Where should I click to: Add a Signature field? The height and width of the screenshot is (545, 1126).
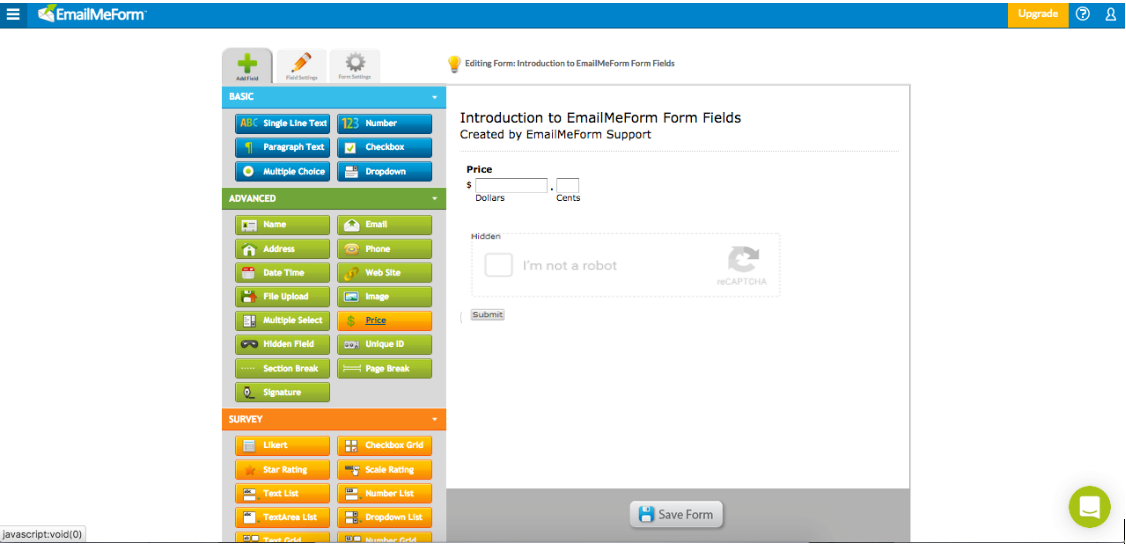(282, 393)
